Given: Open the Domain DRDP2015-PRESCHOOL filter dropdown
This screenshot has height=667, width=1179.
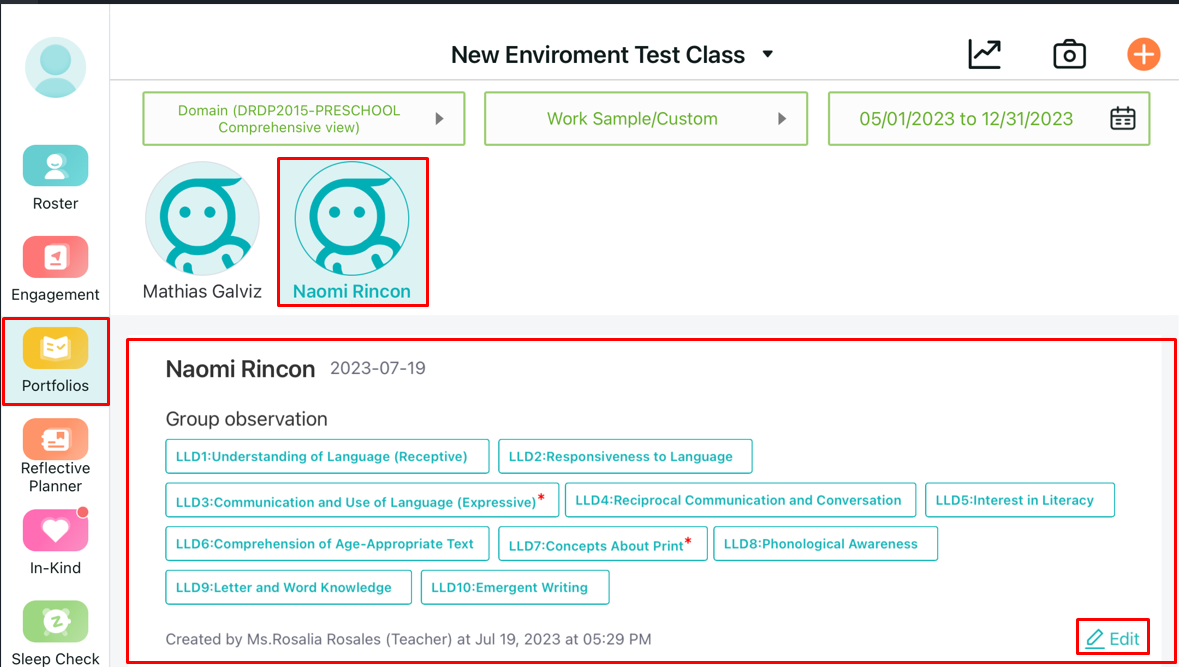Looking at the screenshot, I should pos(303,119).
